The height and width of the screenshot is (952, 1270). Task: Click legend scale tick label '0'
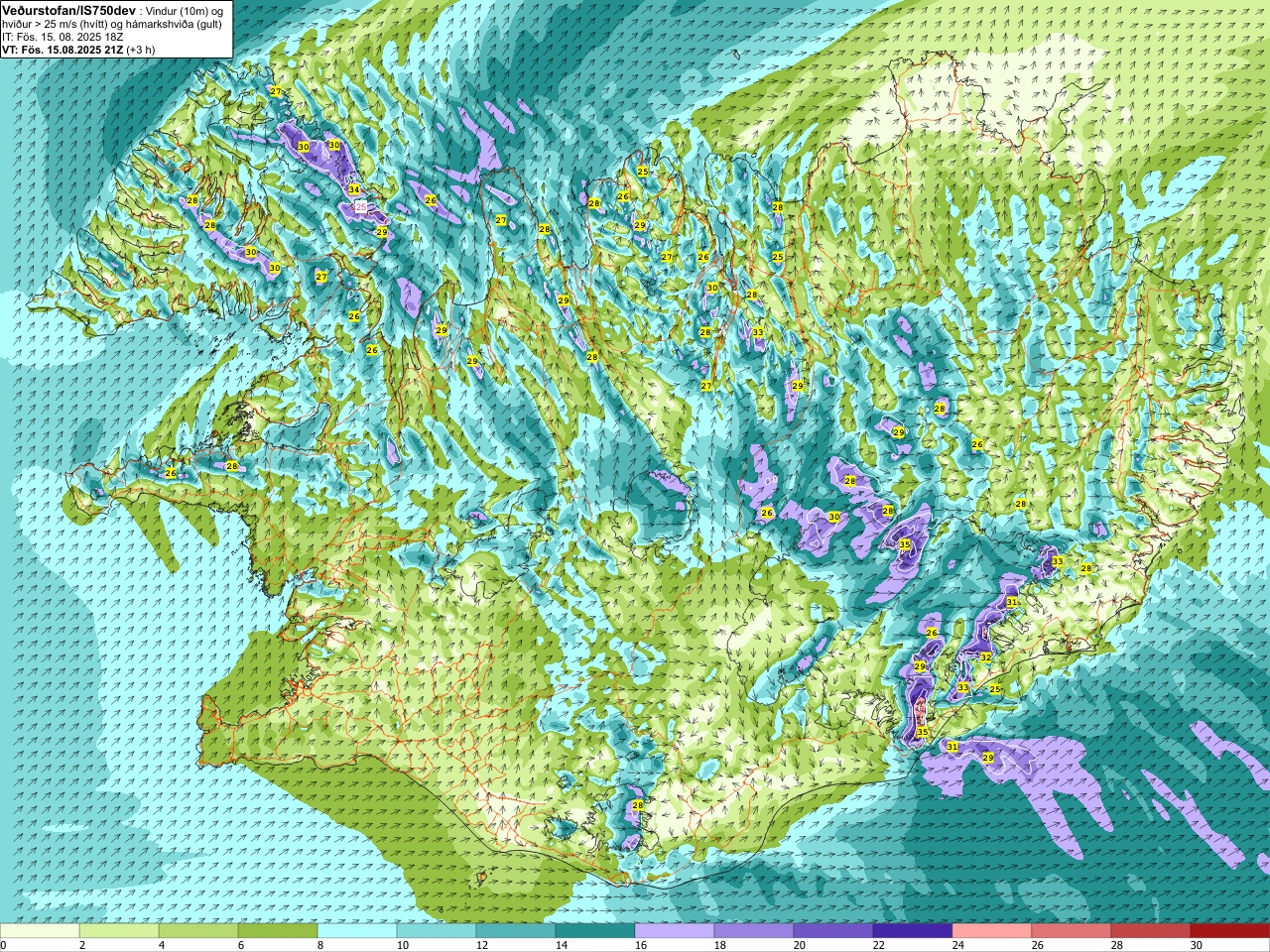click(3, 945)
